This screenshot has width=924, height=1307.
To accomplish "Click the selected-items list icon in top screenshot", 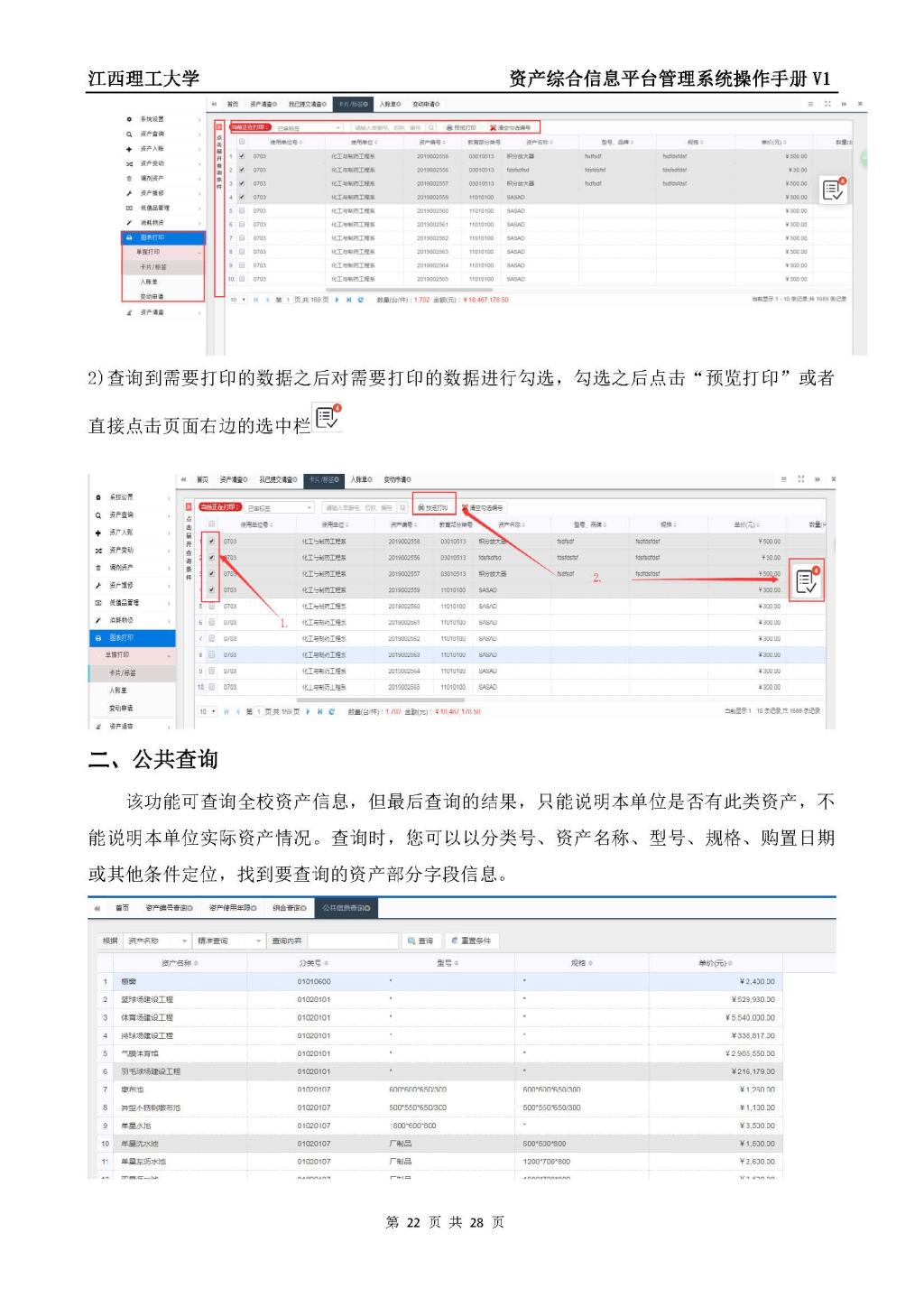I will point(833,190).
